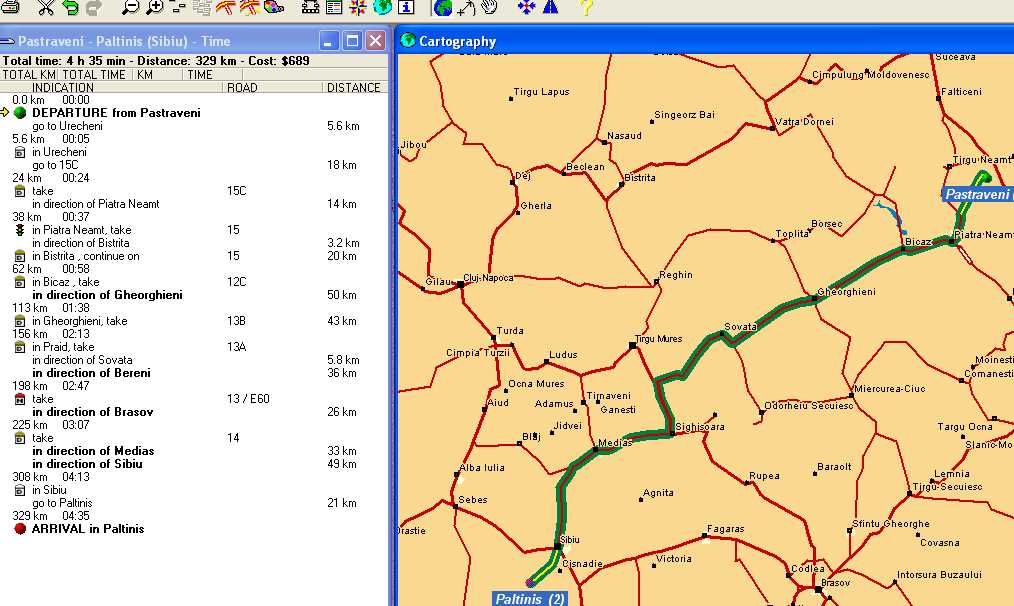The width and height of the screenshot is (1014, 606).
Task: Click the blue four-arrows centering icon
Action: pyautogui.click(x=526, y=7)
